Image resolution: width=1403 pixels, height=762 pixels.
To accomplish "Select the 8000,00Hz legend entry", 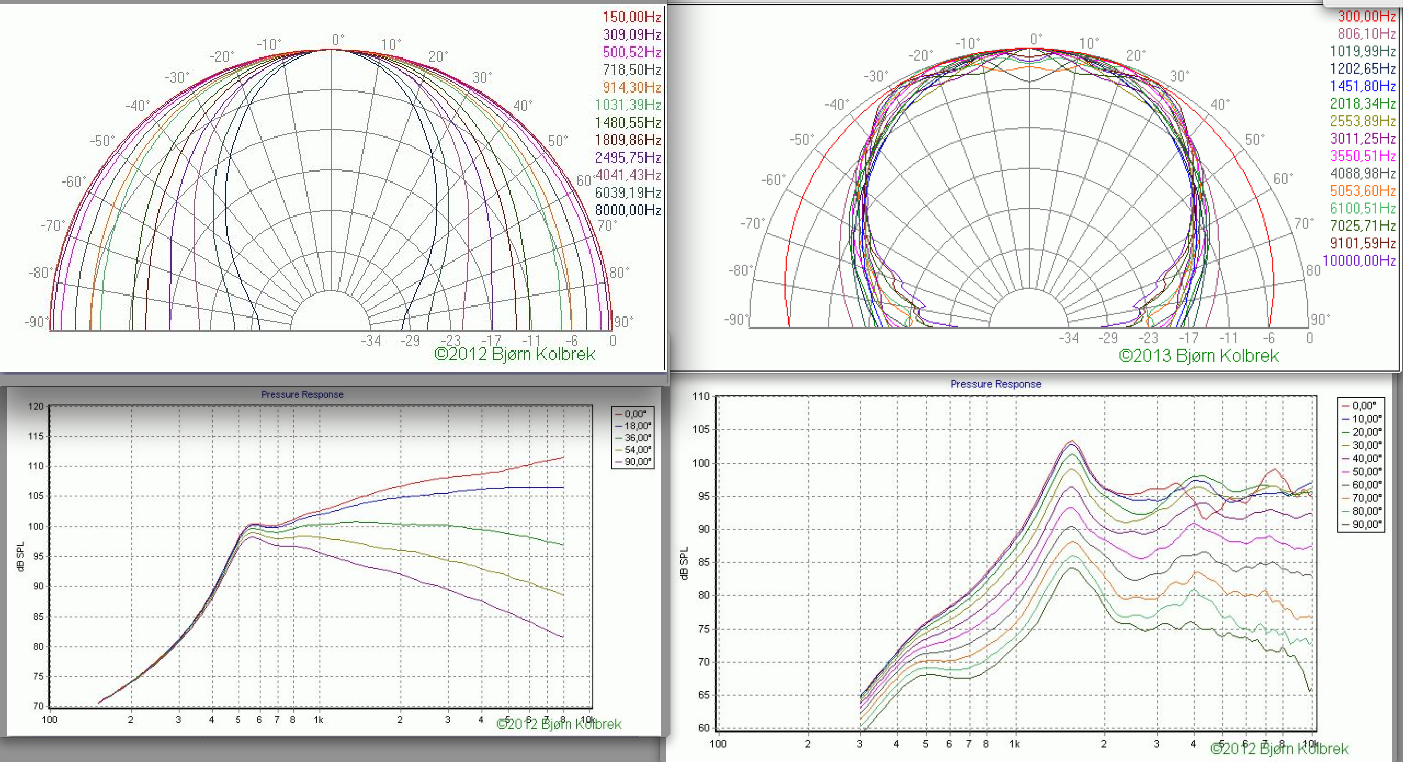I will 630,210.
